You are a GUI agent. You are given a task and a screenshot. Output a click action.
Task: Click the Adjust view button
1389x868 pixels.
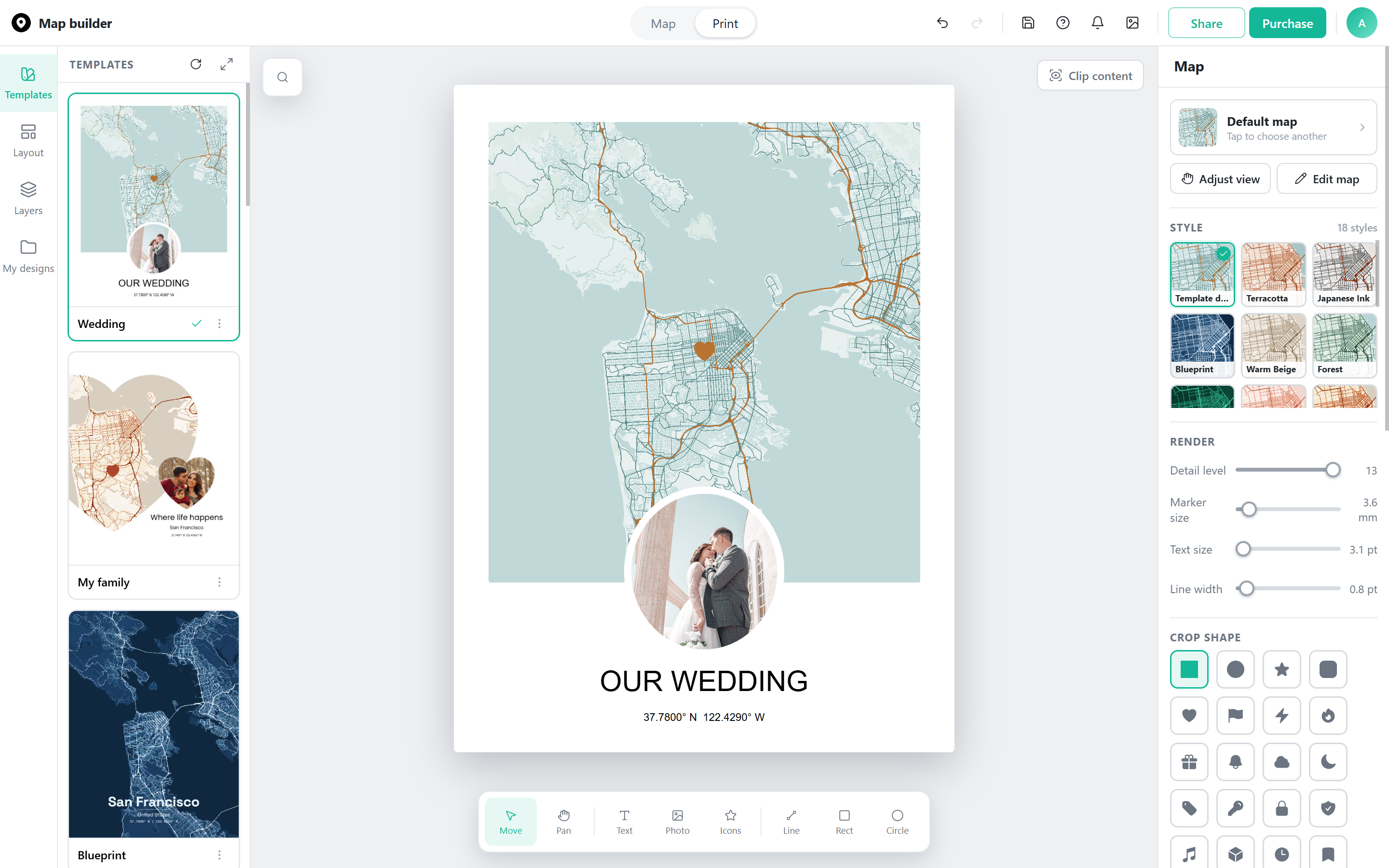(1220, 179)
